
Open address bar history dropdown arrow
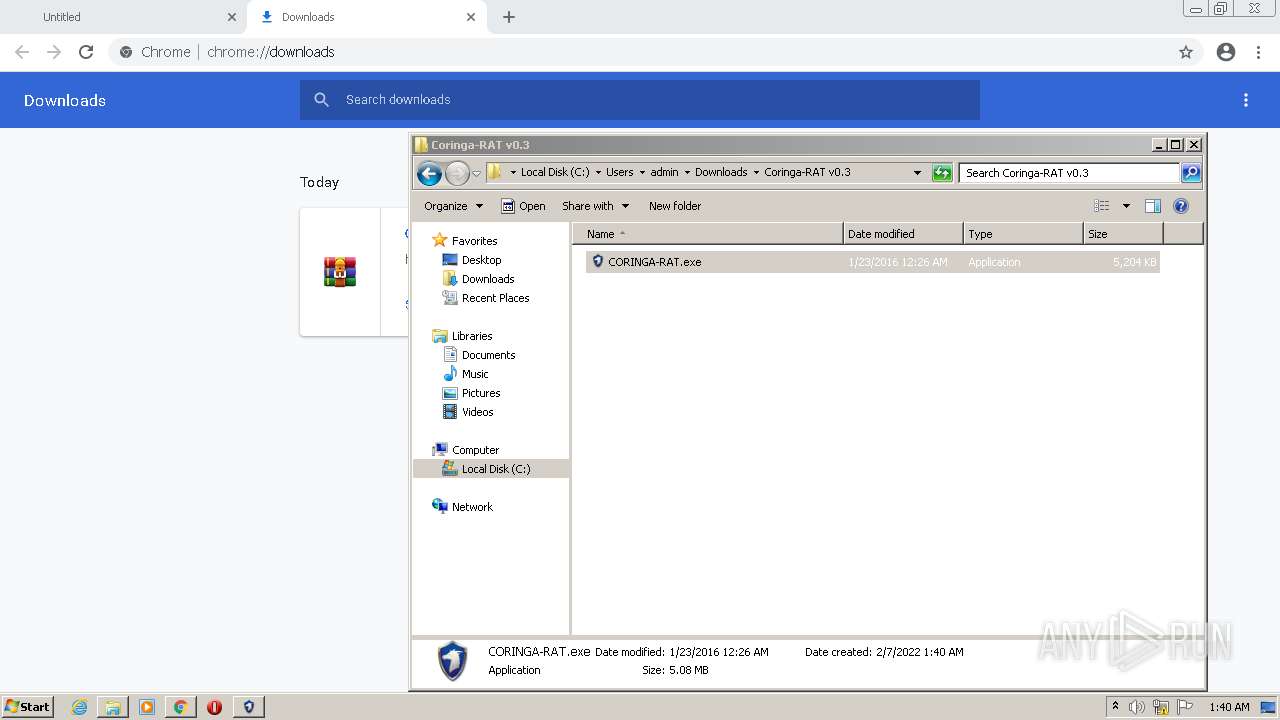pos(917,173)
